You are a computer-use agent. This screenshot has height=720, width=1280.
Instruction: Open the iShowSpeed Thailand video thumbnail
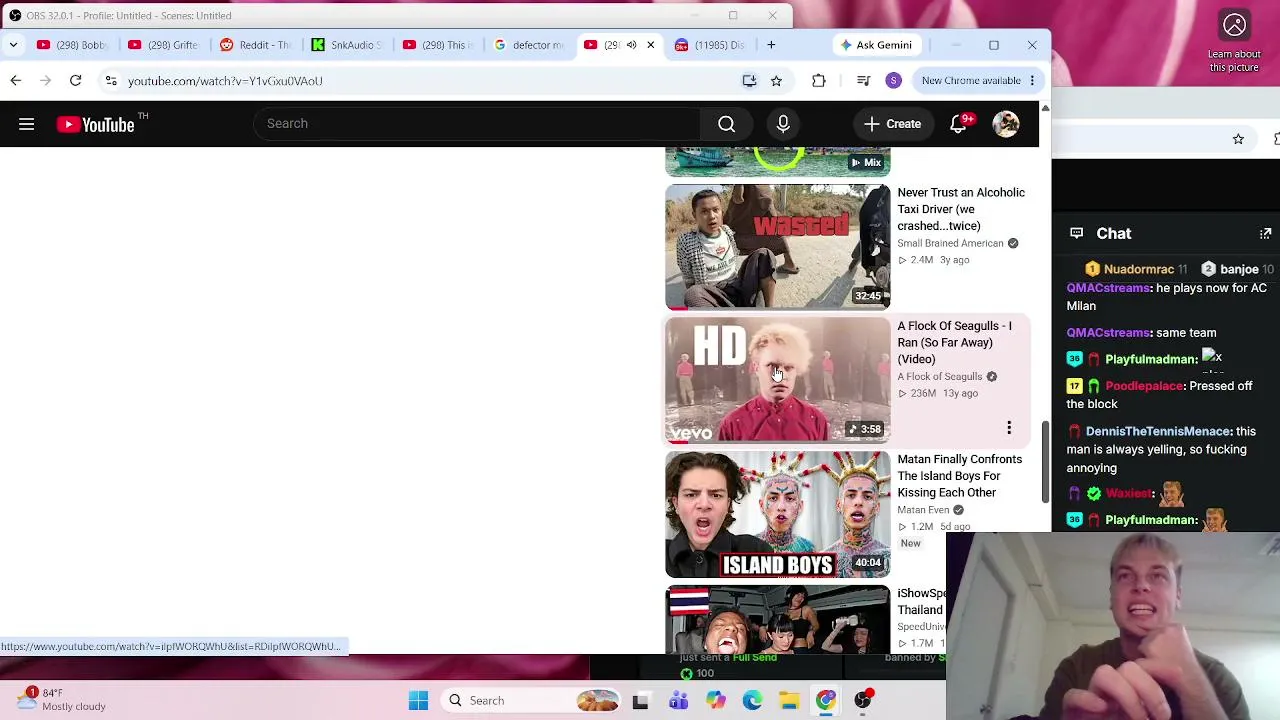coord(777,620)
